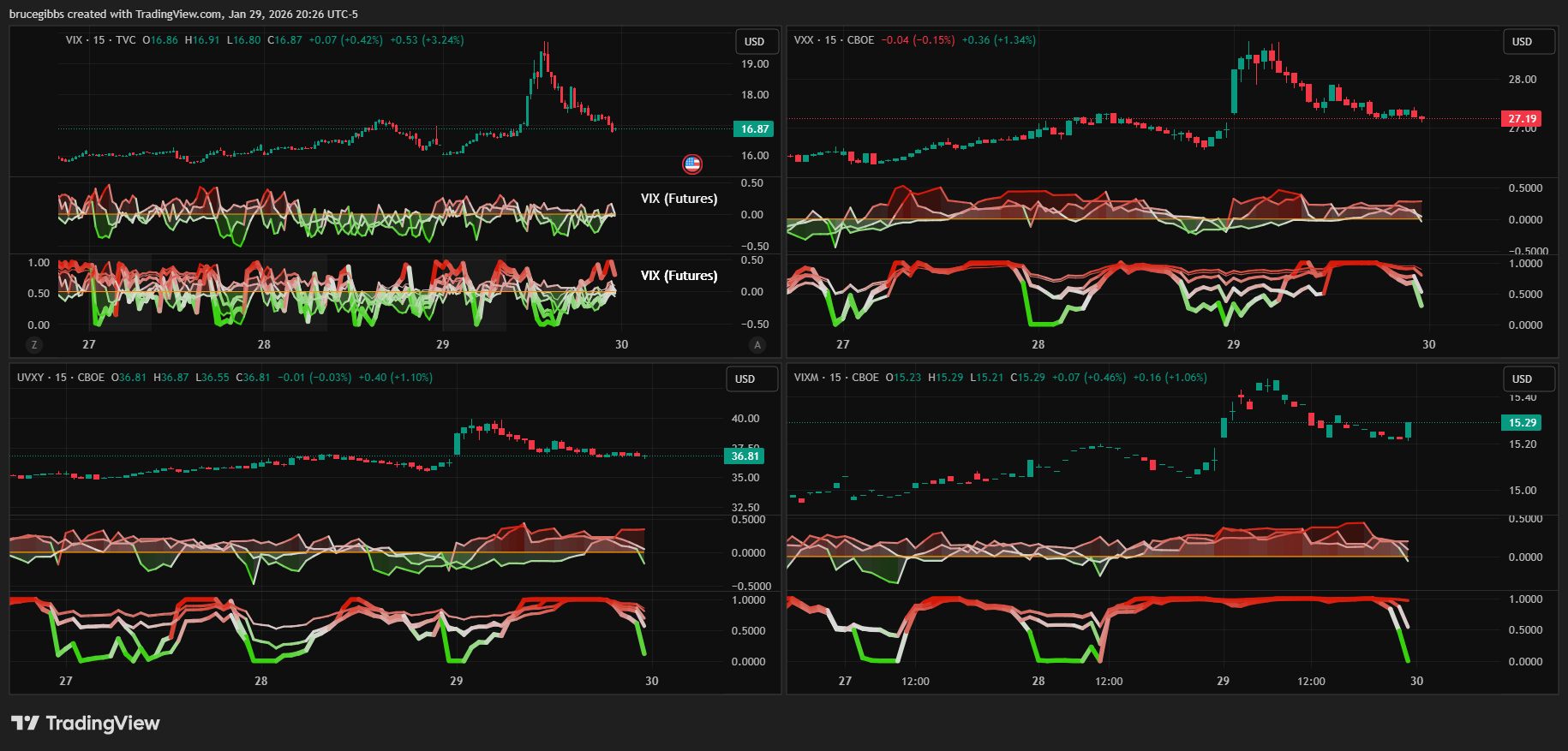
Task: Click the upper VIX (Futures) indicator label
Action: pos(679,199)
